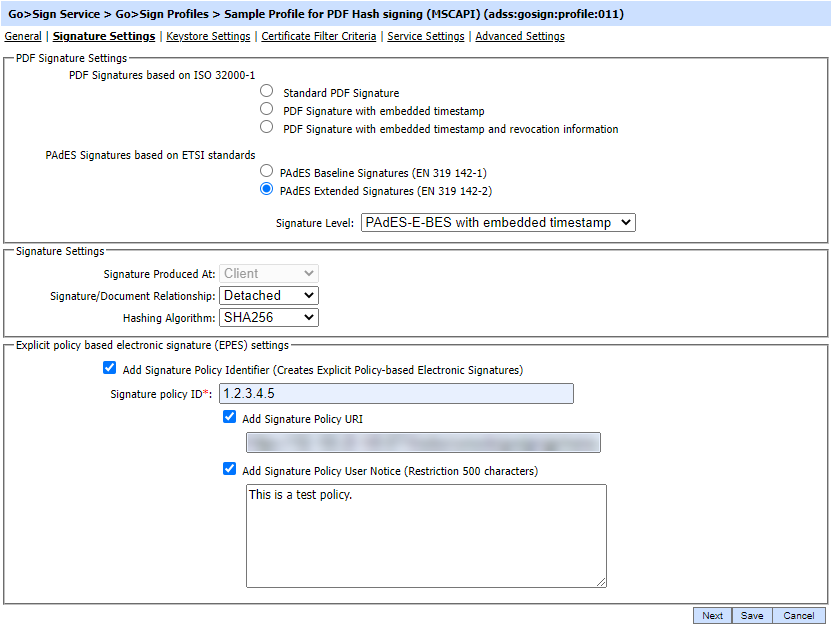Image resolution: width=831 pixels, height=630 pixels.
Task: Select Standard PDF Signature radio option
Action: (266, 92)
